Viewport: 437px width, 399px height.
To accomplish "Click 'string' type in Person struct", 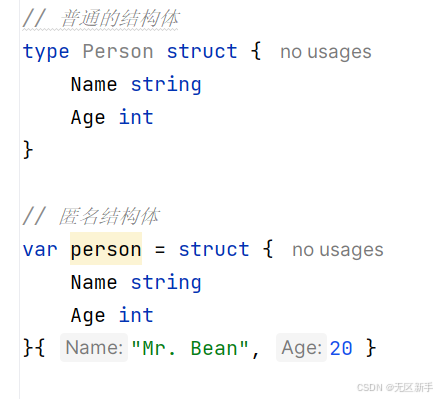I will click(166, 85).
